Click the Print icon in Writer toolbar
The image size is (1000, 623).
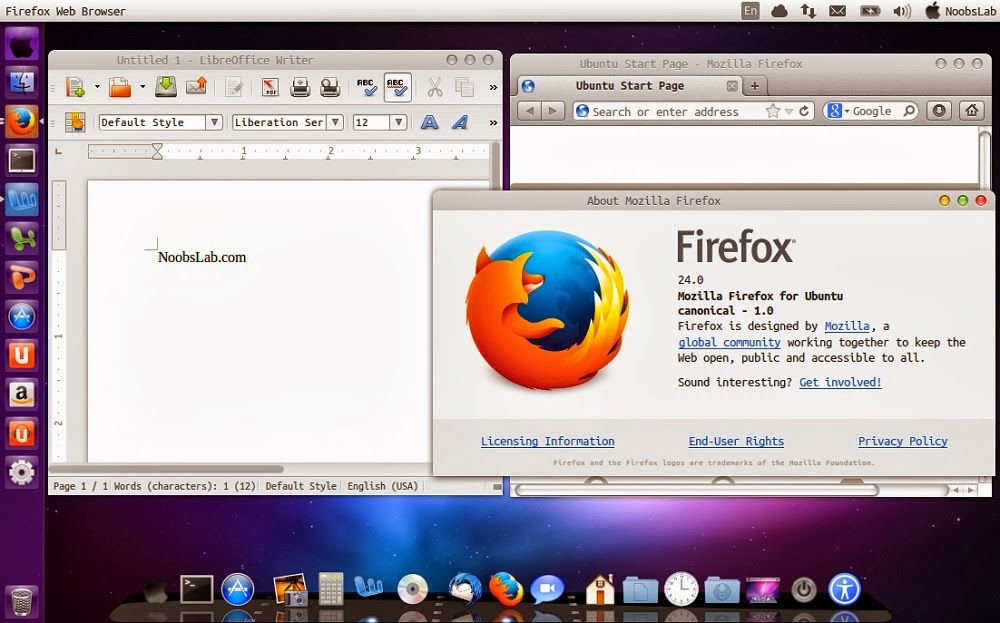(300, 87)
